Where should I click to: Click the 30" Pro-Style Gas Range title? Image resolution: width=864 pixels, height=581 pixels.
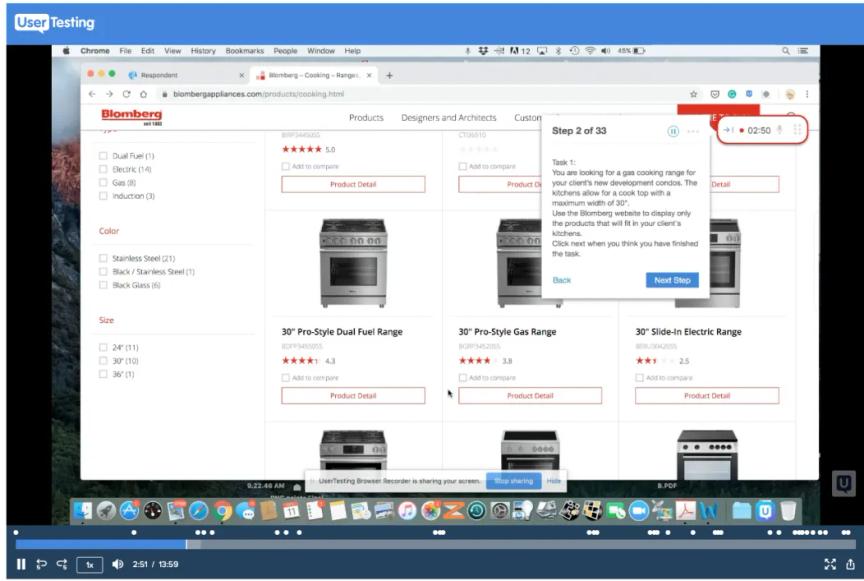pos(507,332)
